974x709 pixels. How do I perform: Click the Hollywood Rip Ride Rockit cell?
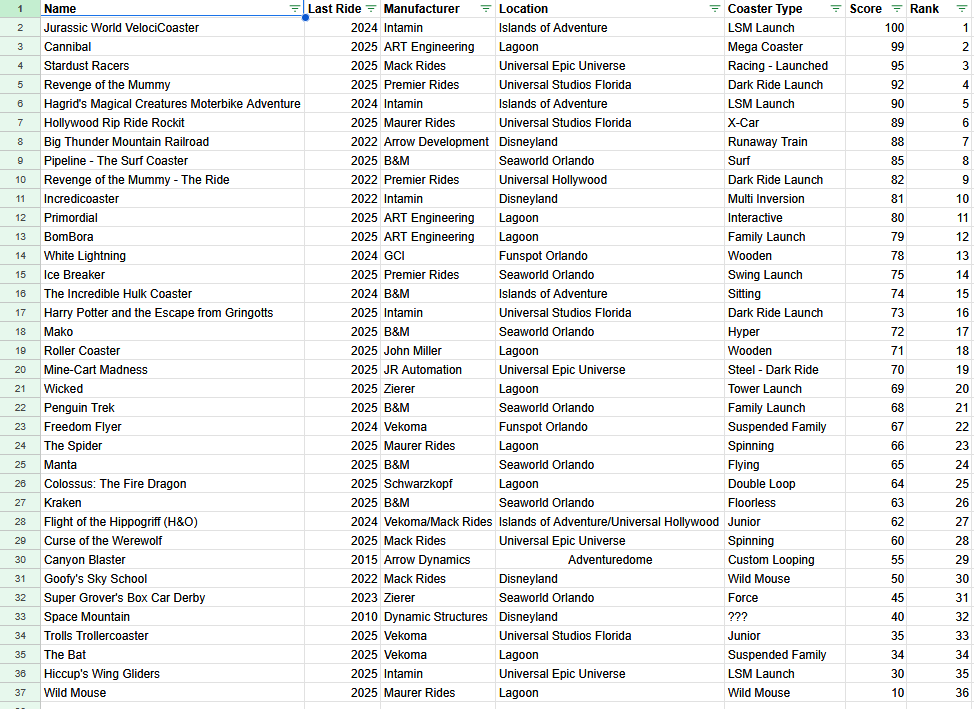[x=173, y=123]
